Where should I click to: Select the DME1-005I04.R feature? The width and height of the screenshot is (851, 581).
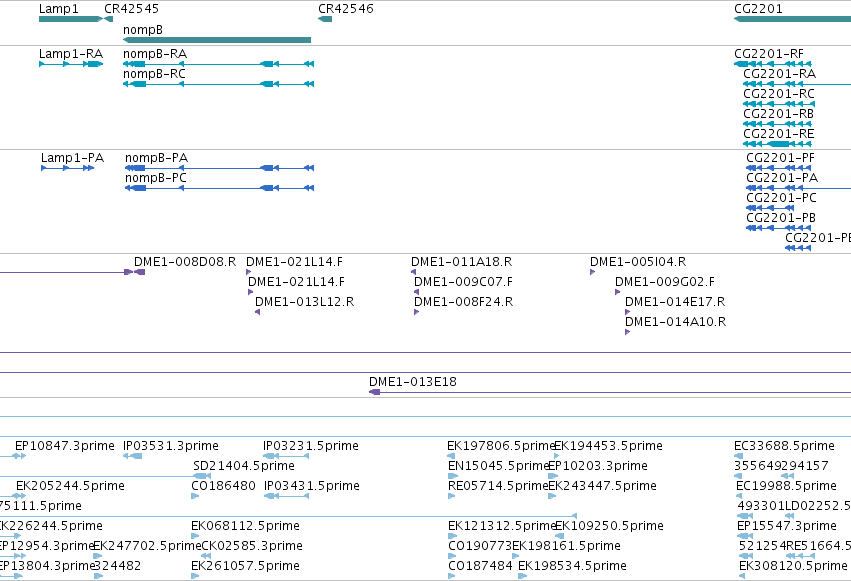593,272
